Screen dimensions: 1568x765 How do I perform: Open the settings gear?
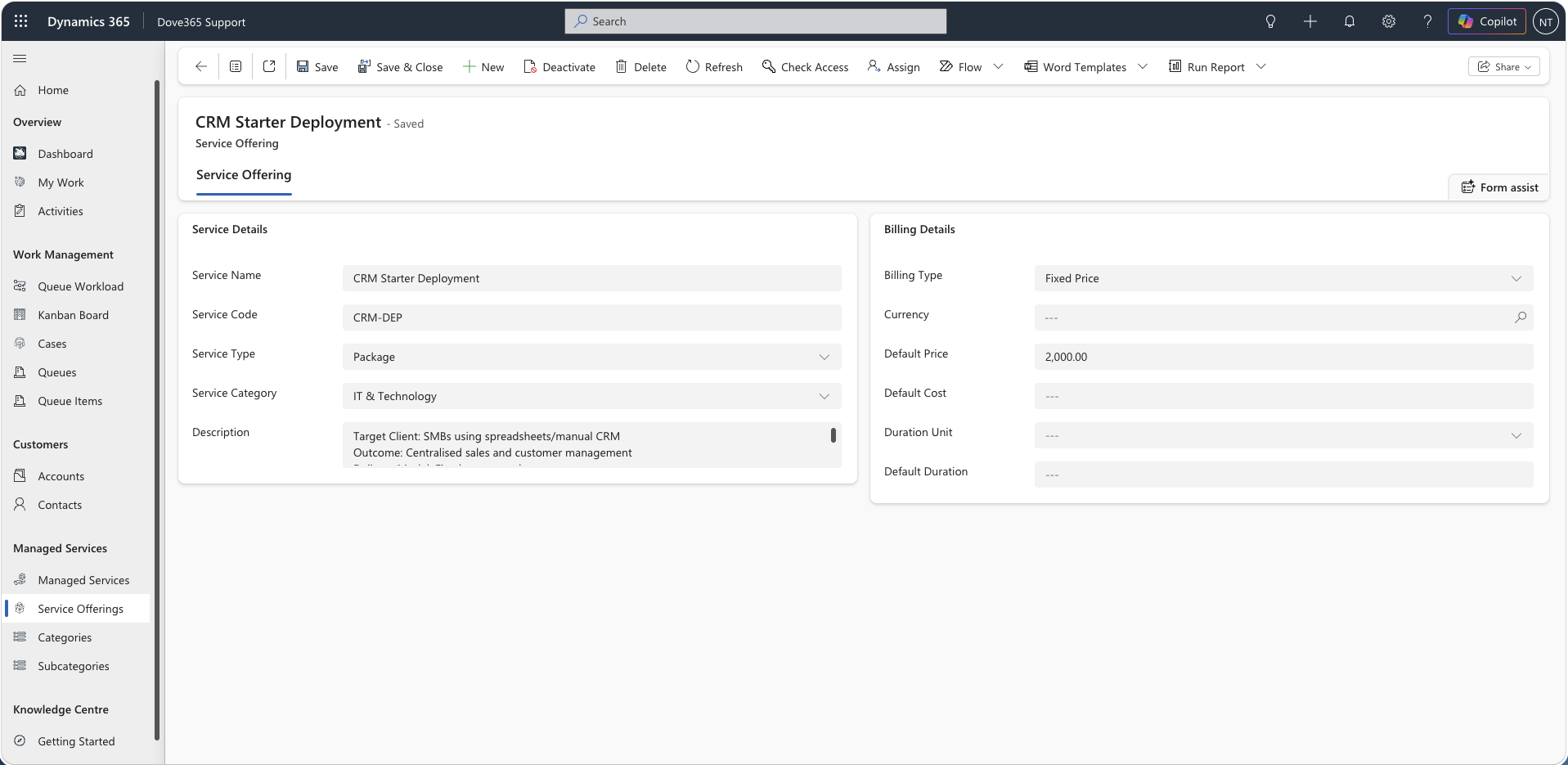coord(1389,21)
